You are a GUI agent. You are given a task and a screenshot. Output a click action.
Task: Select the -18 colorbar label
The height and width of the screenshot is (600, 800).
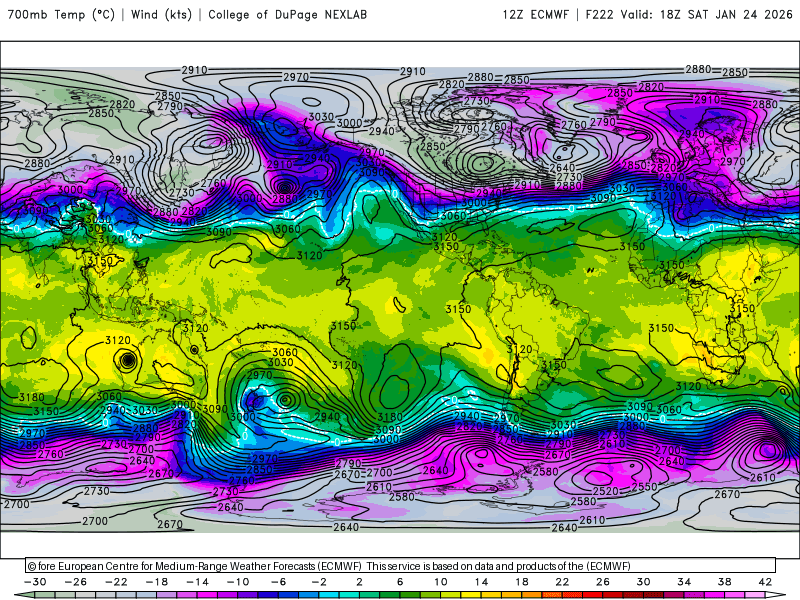[x=157, y=582]
